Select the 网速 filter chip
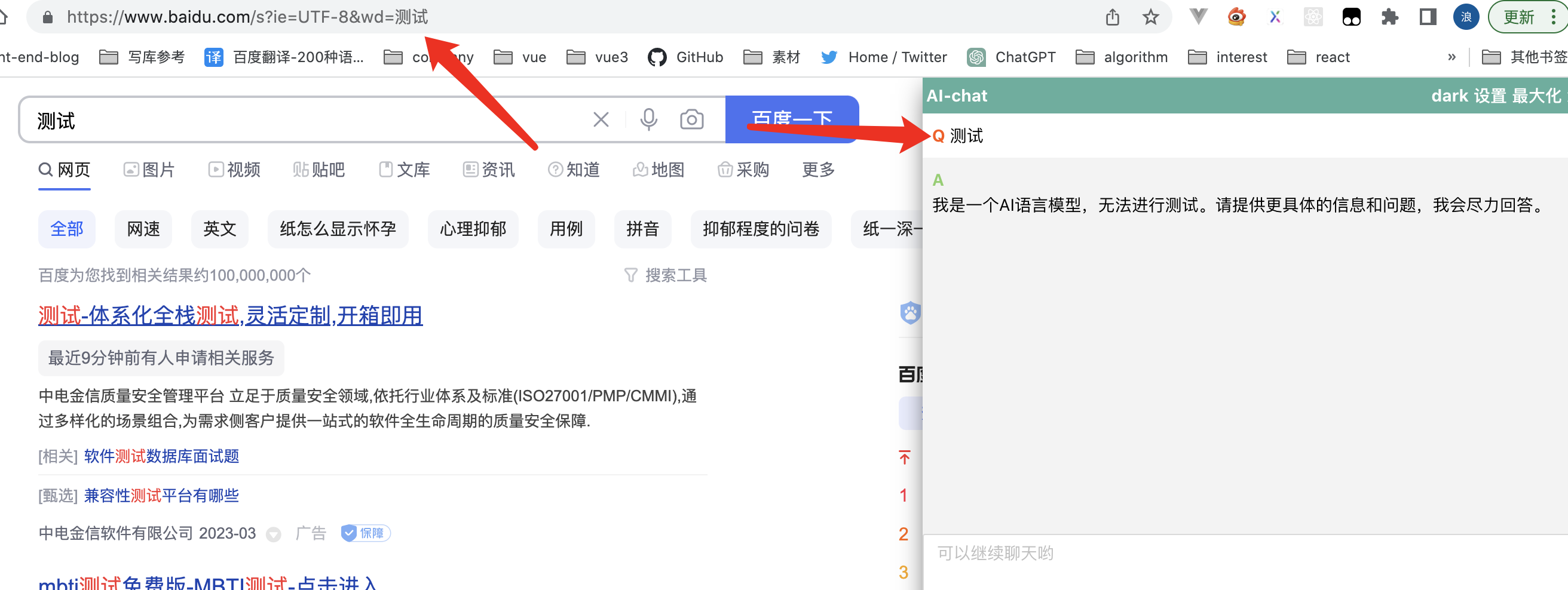Screen dimensions: 1568x590 pyautogui.click(x=143, y=229)
